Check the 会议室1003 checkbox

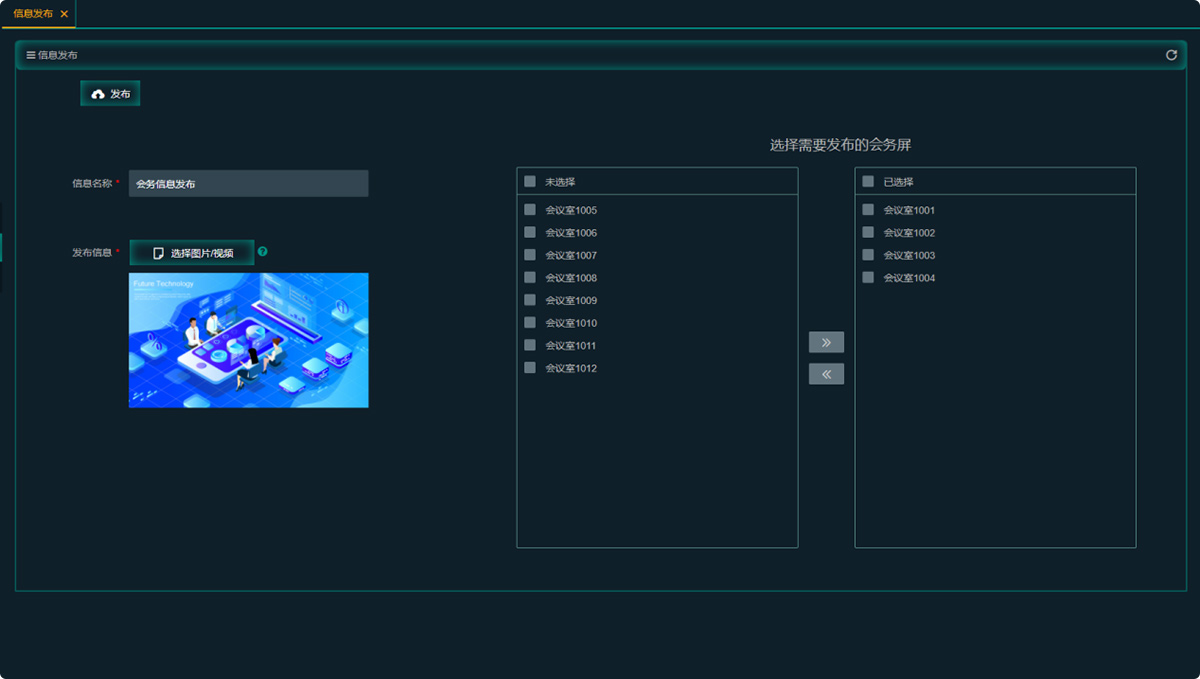(868, 255)
